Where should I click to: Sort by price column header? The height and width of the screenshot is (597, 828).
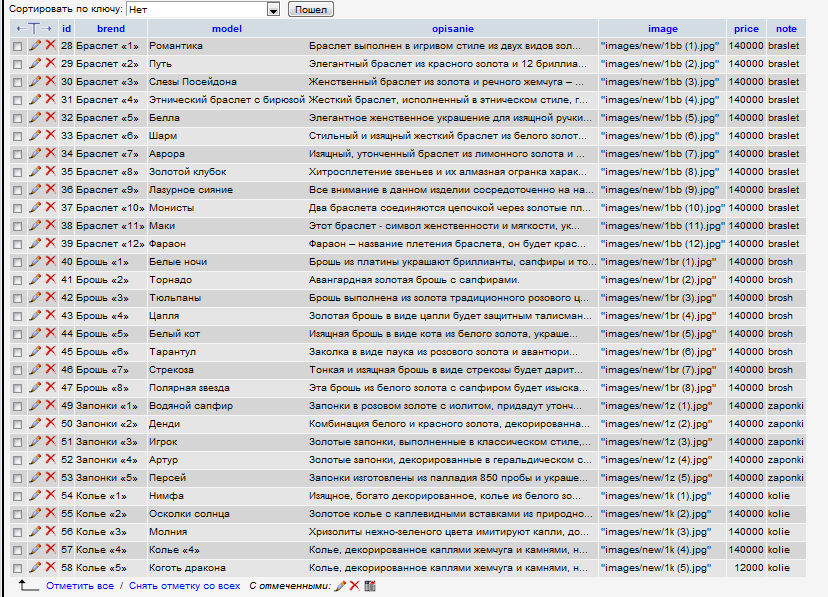tap(746, 29)
